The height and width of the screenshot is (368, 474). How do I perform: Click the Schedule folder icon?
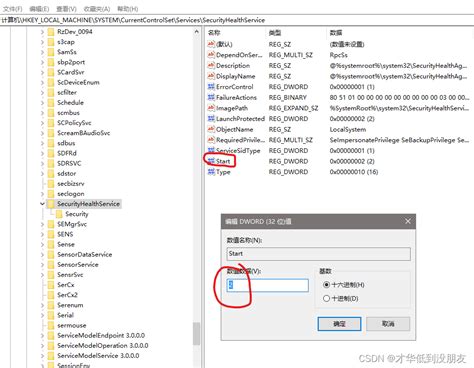click(51, 103)
